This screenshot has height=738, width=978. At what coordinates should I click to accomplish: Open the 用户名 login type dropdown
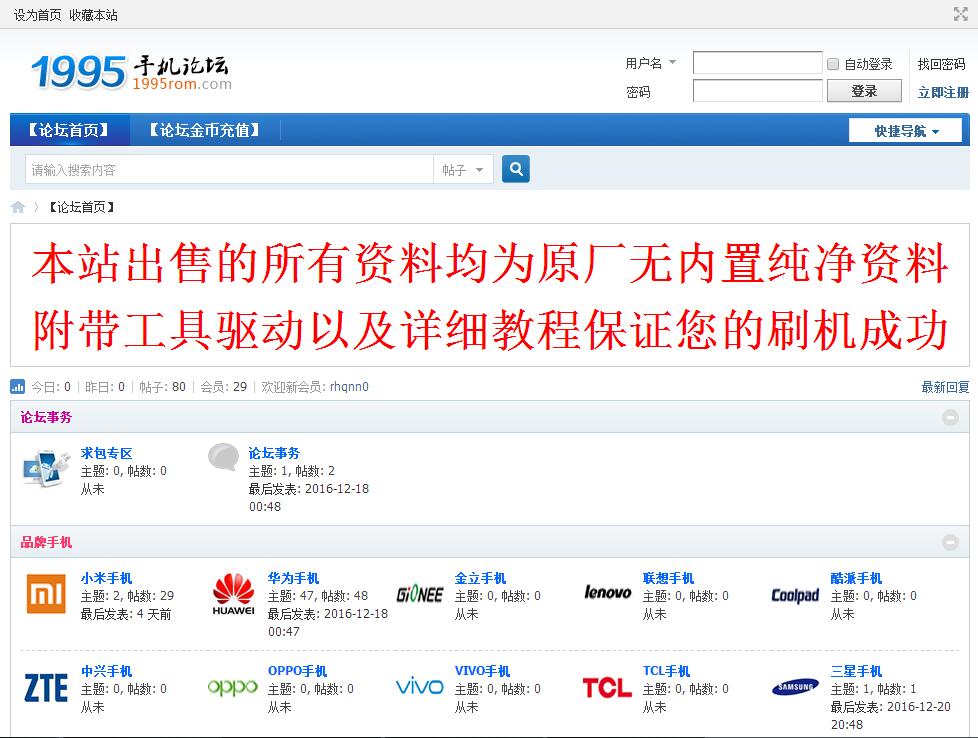(651, 63)
